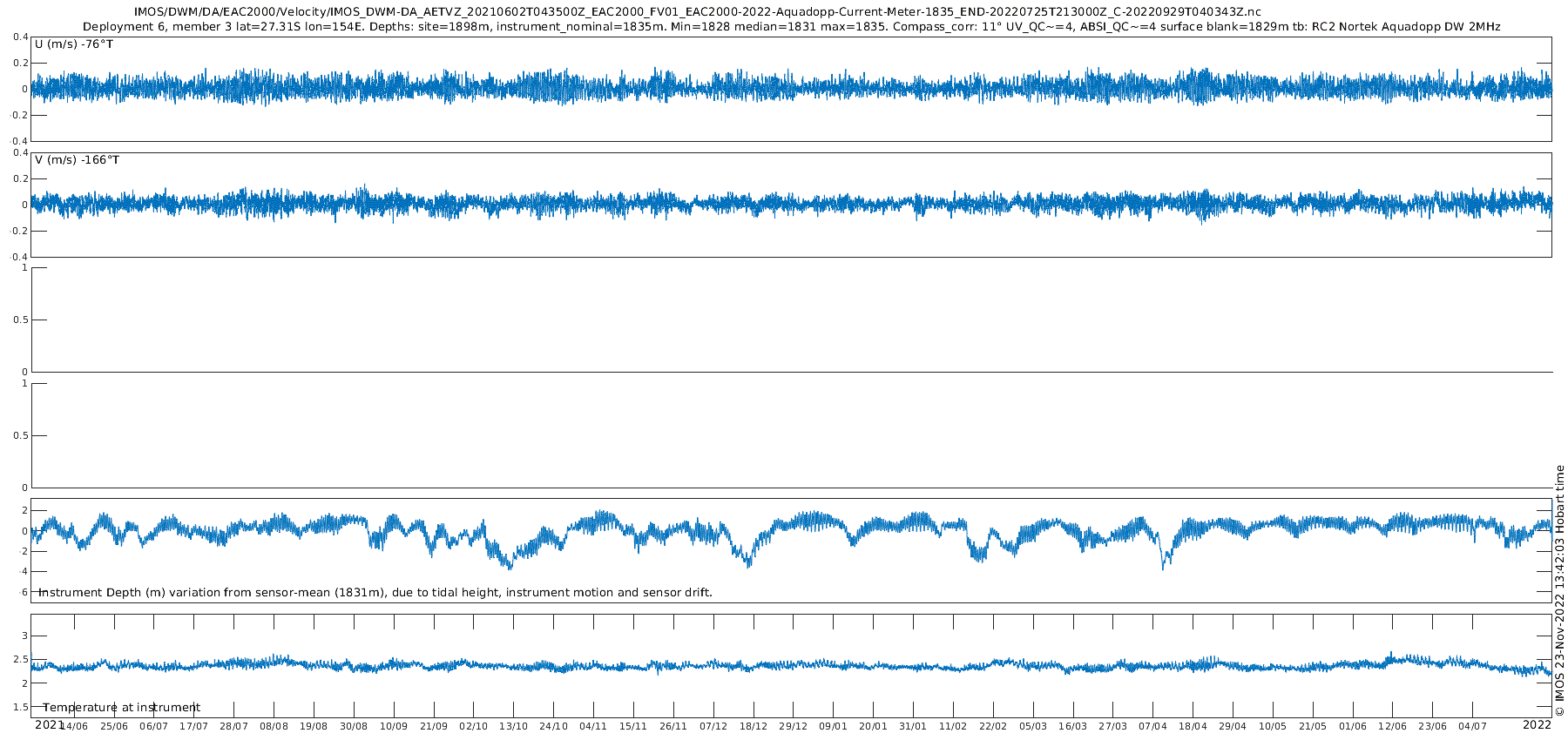Click the '3' tick on temperature axis
This screenshot has height=740, width=1568.
(x=24, y=636)
